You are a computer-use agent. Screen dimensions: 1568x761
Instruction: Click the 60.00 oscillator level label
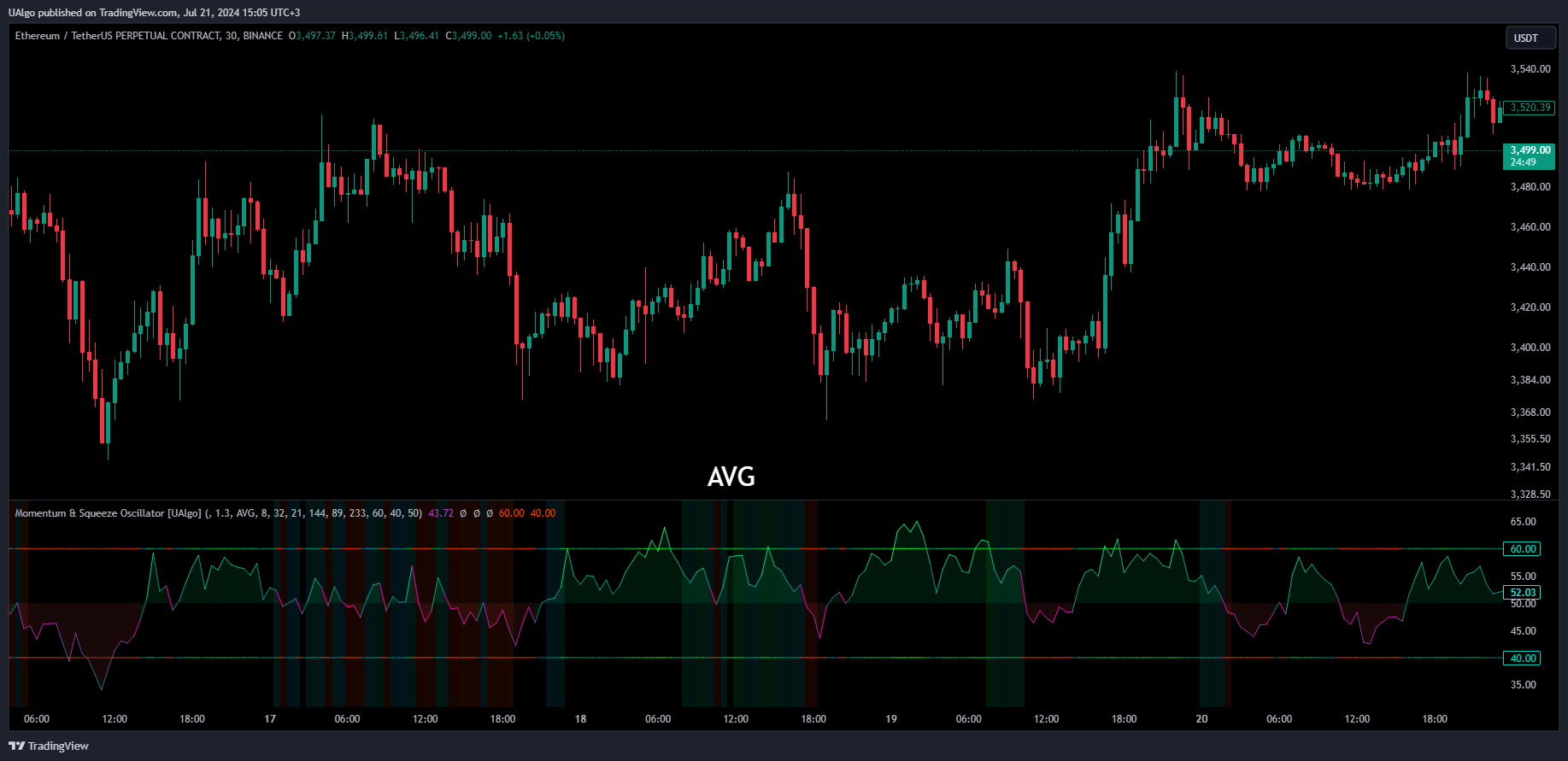[x=1523, y=549]
